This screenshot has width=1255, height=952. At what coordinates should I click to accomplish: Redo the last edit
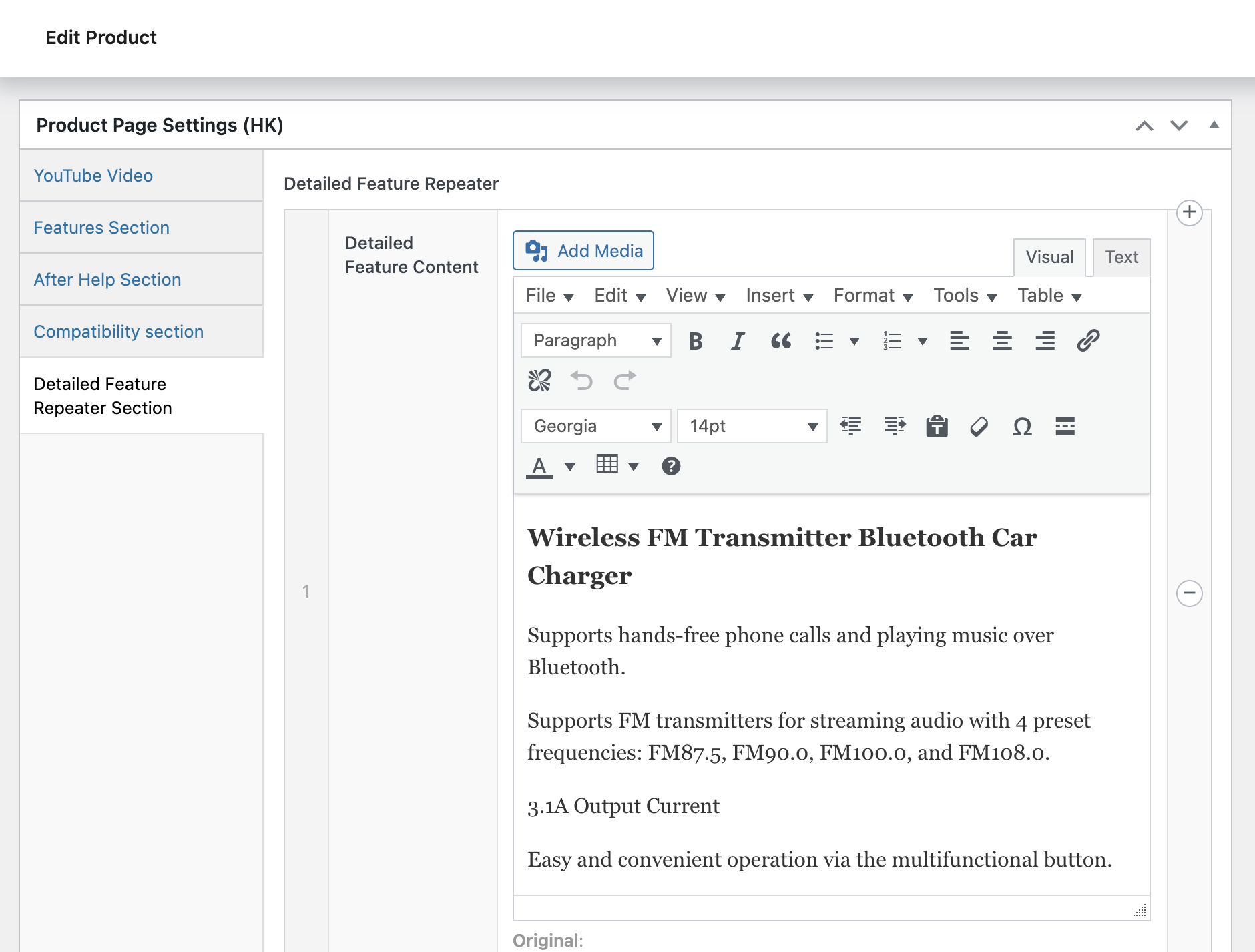pyautogui.click(x=625, y=381)
